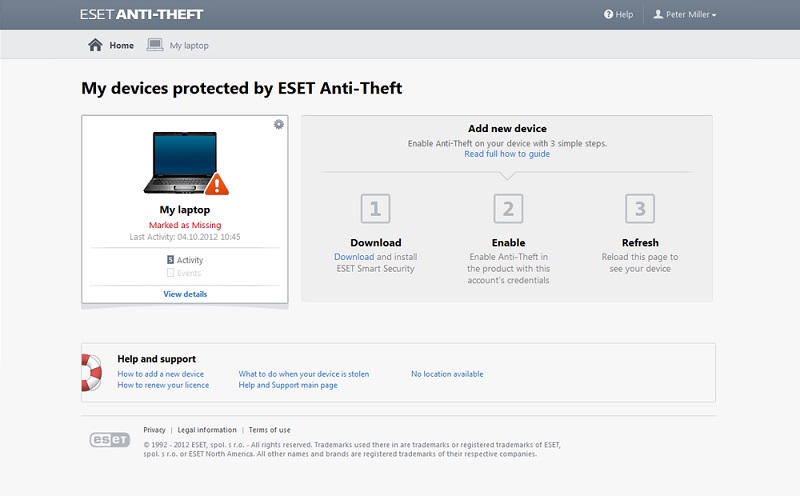Open the My laptop device settings gear
The width and height of the screenshot is (800, 496).
pyautogui.click(x=279, y=124)
